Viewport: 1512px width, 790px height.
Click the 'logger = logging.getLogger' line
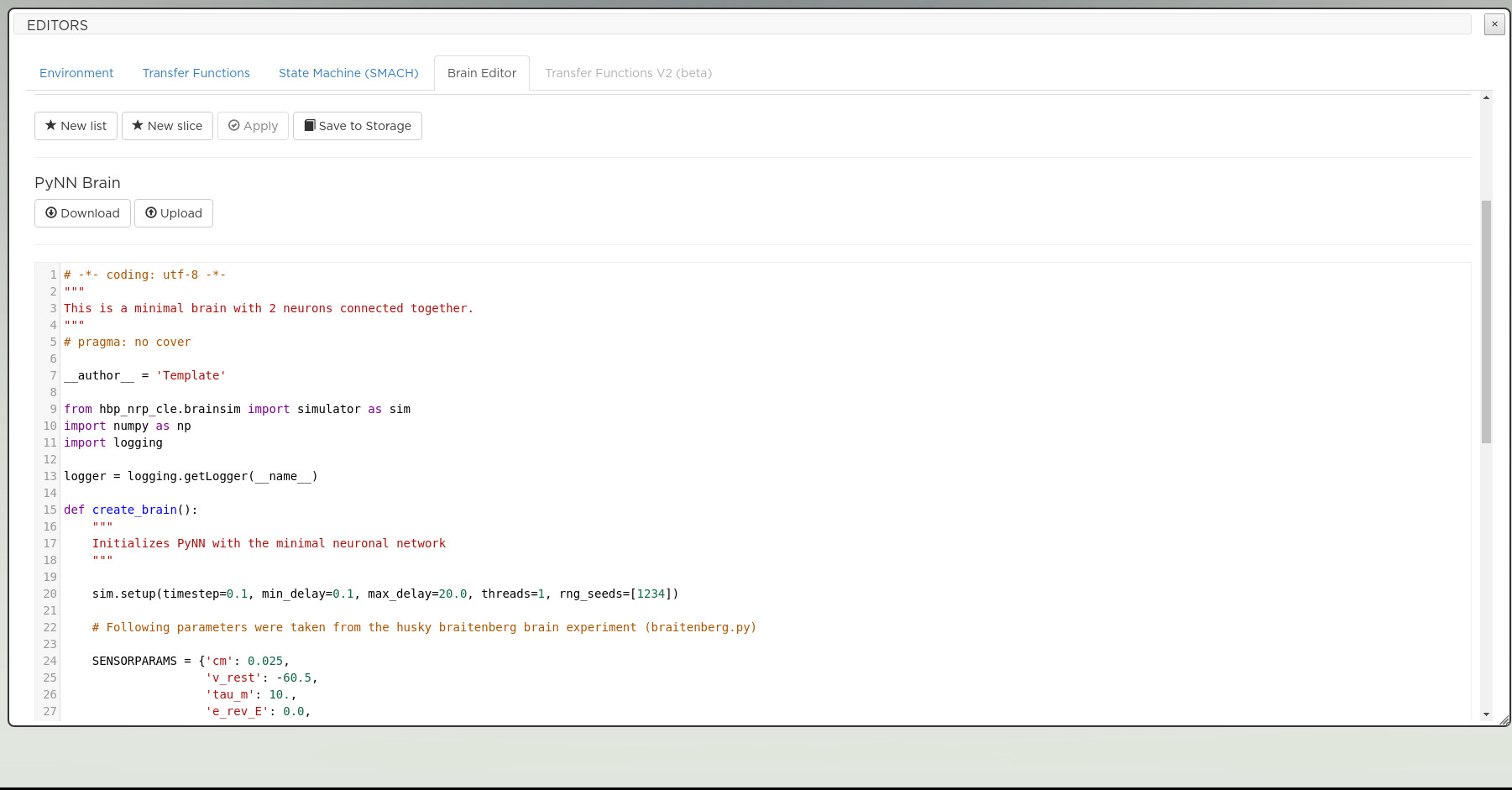(x=191, y=476)
